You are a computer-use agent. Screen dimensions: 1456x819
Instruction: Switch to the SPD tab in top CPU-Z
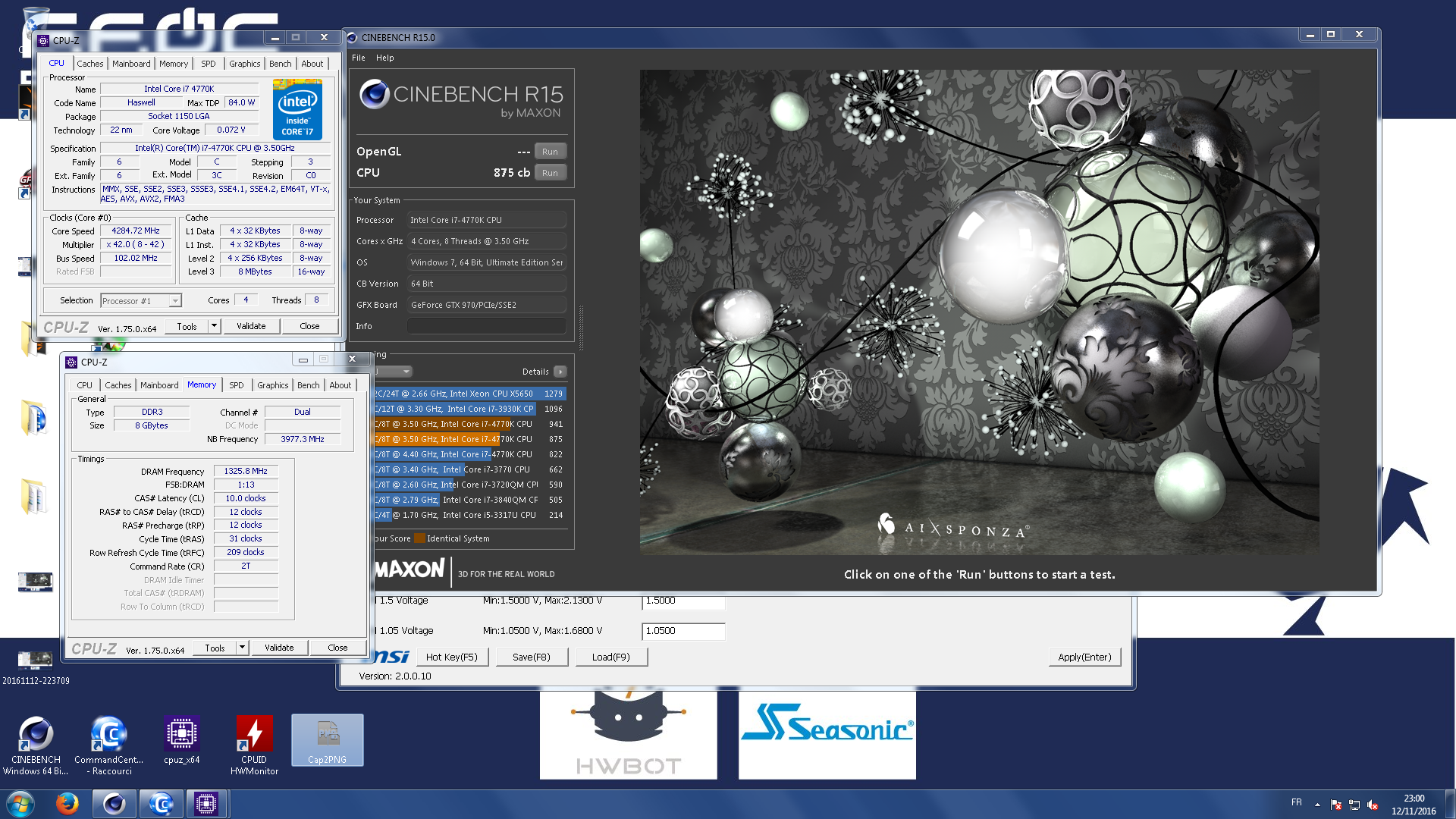(209, 64)
